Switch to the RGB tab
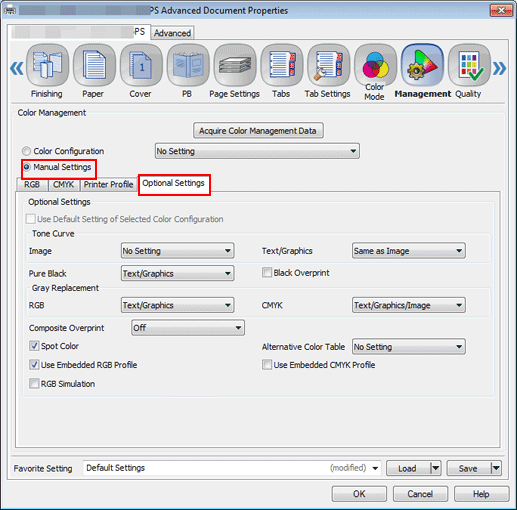Viewport: 517px width, 510px height. tap(32, 185)
